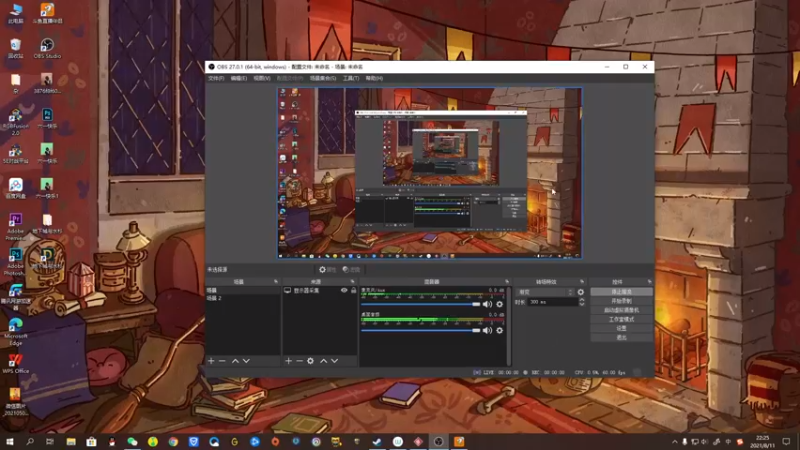
Task: Open Chrome from the taskbar
Action: 173,441
